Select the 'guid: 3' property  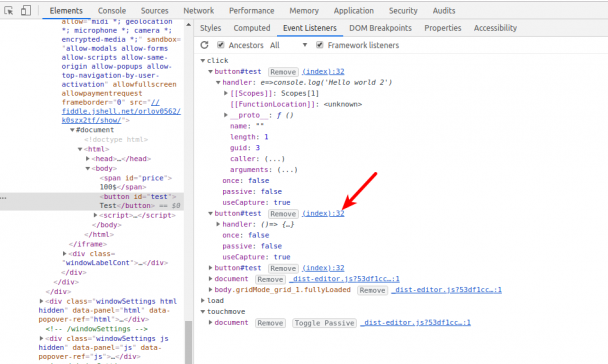click(x=245, y=148)
